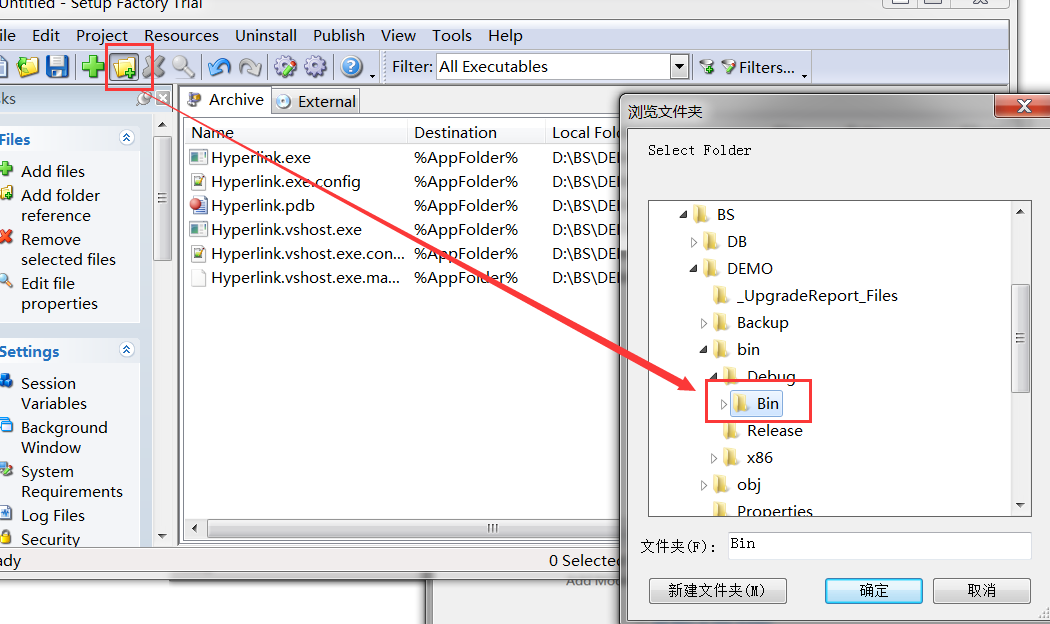Click the Build settings gear-with-pencil icon

(x=286, y=66)
